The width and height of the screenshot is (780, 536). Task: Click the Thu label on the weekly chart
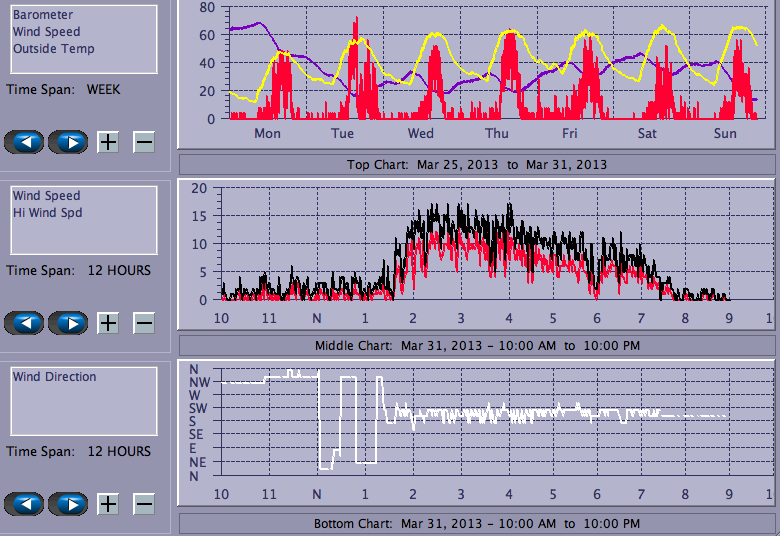496,134
